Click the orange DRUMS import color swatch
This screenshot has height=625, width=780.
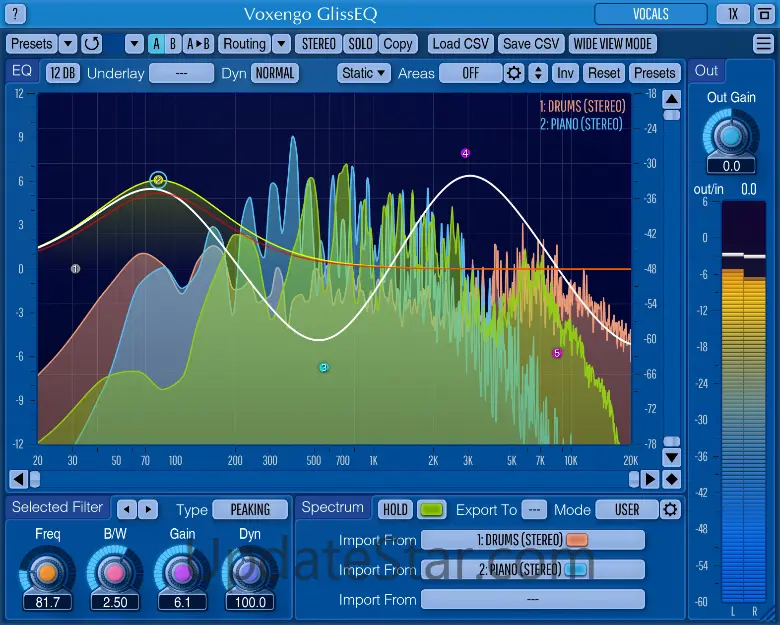click(577, 539)
